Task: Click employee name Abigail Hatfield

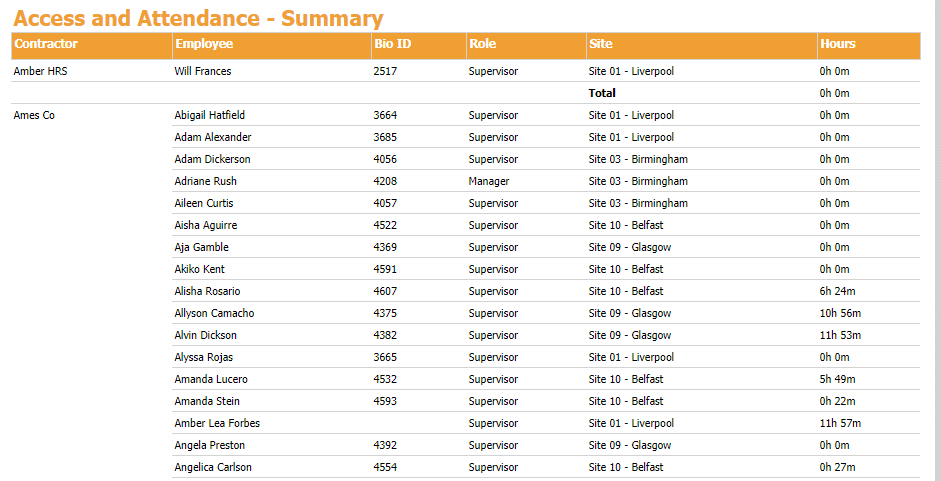Action: pyautogui.click(x=209, y=116)
